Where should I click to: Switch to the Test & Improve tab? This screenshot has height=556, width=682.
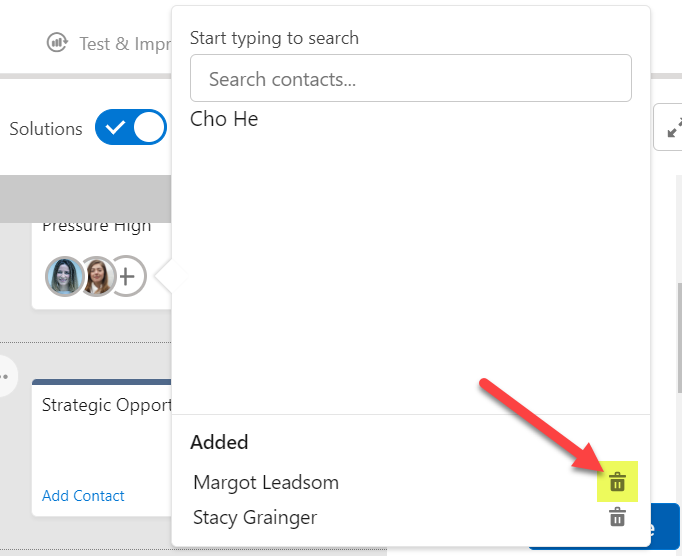point(120,43)
